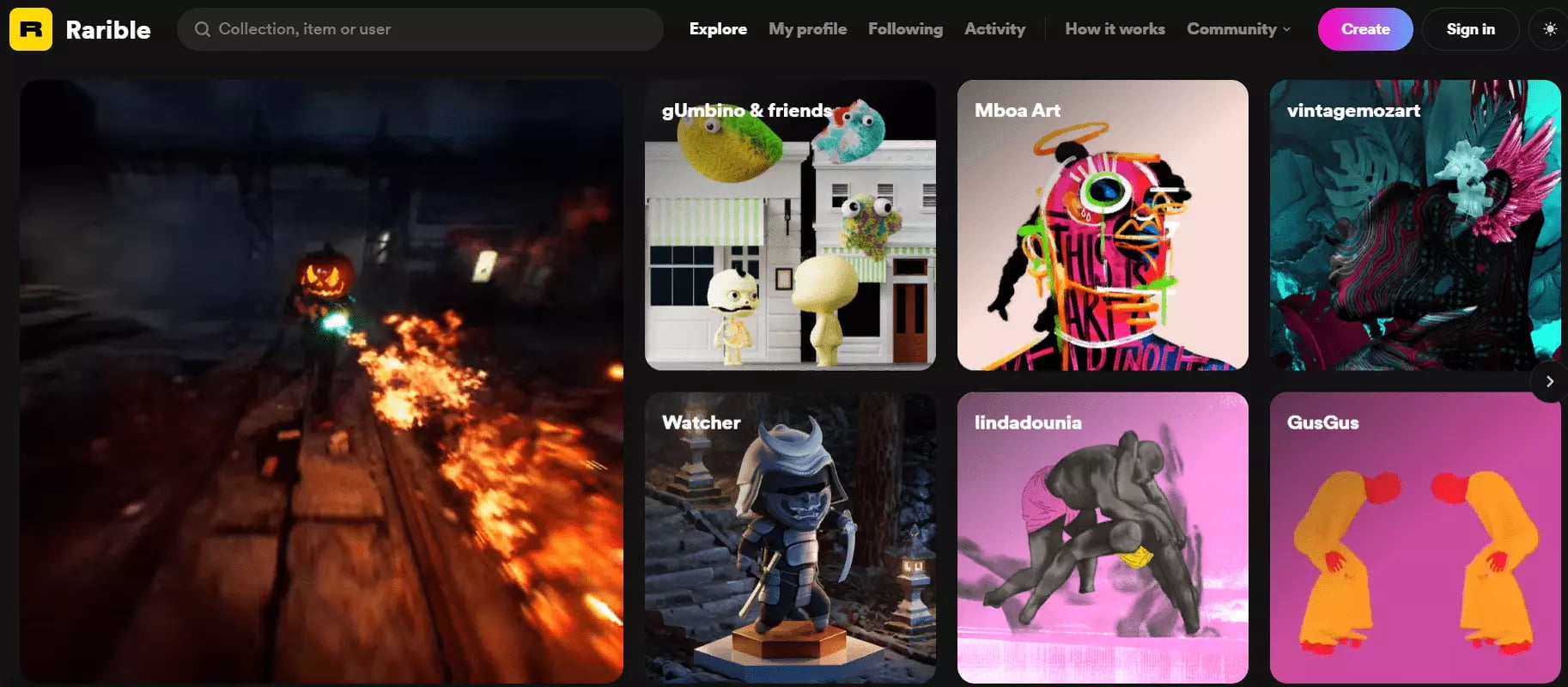Viewport: 1568px width, 687px height.
Task: Open the Watcher samurai collection
Action: click(790, 538)
